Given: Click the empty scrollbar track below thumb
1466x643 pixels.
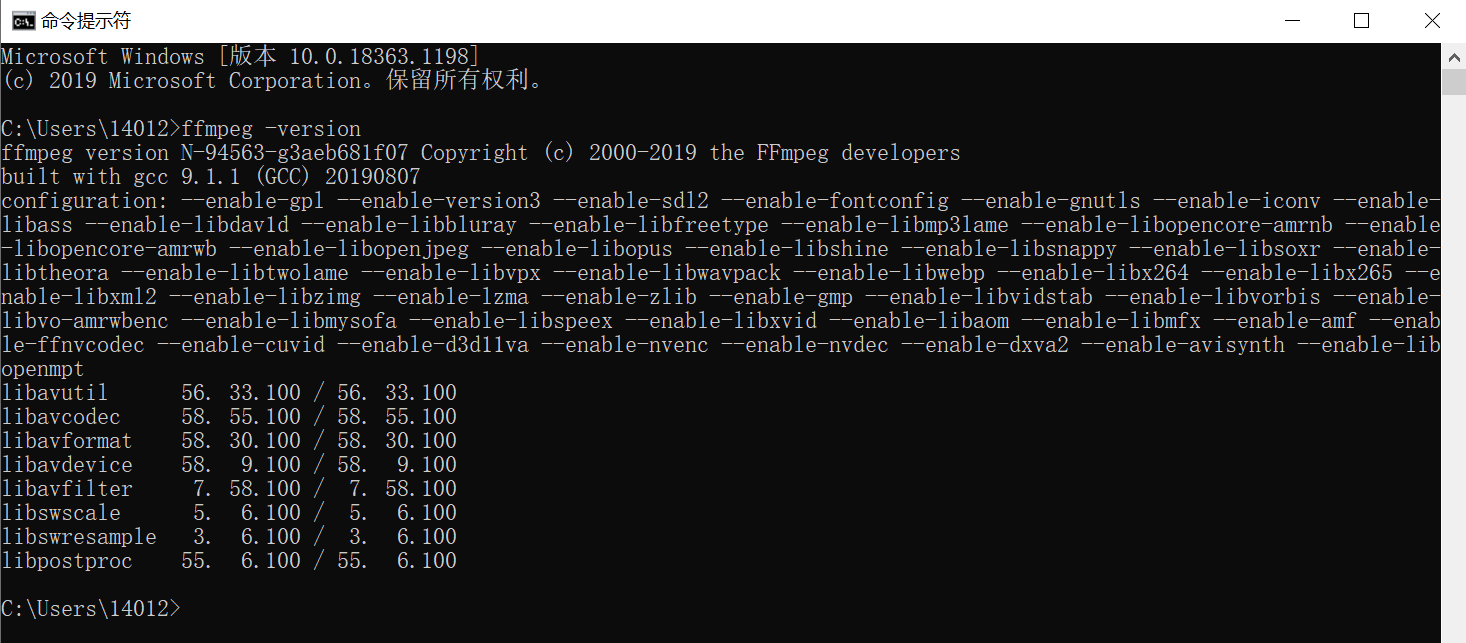Looking at the screenshot, I should [x=1453, y=360].
